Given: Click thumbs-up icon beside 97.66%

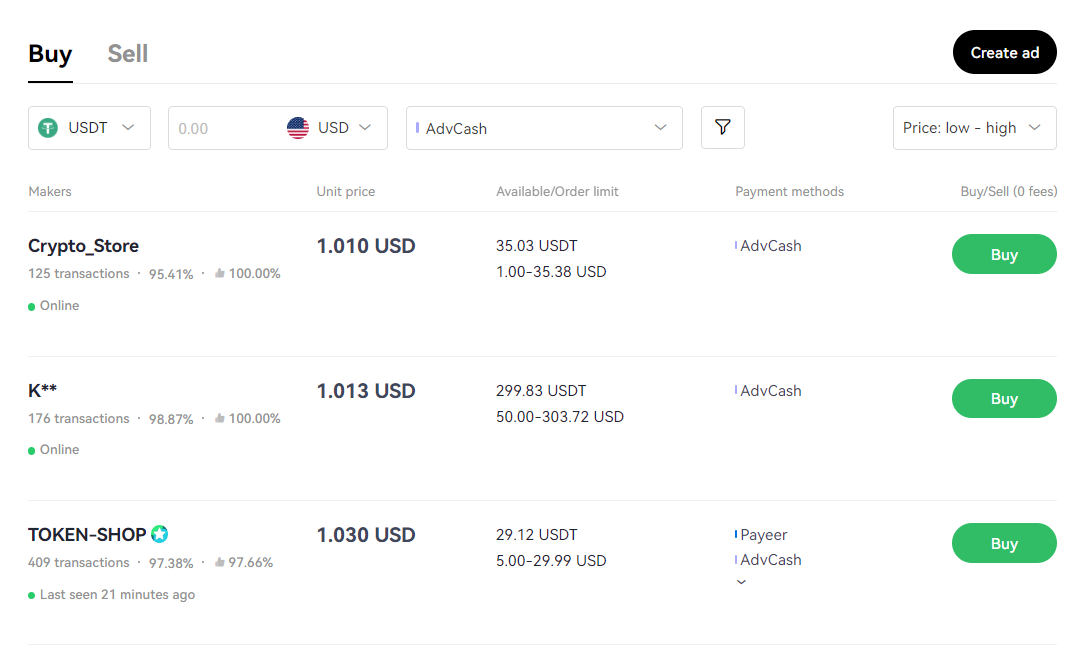Looking at the screenshot, I should tap(220, 562).
